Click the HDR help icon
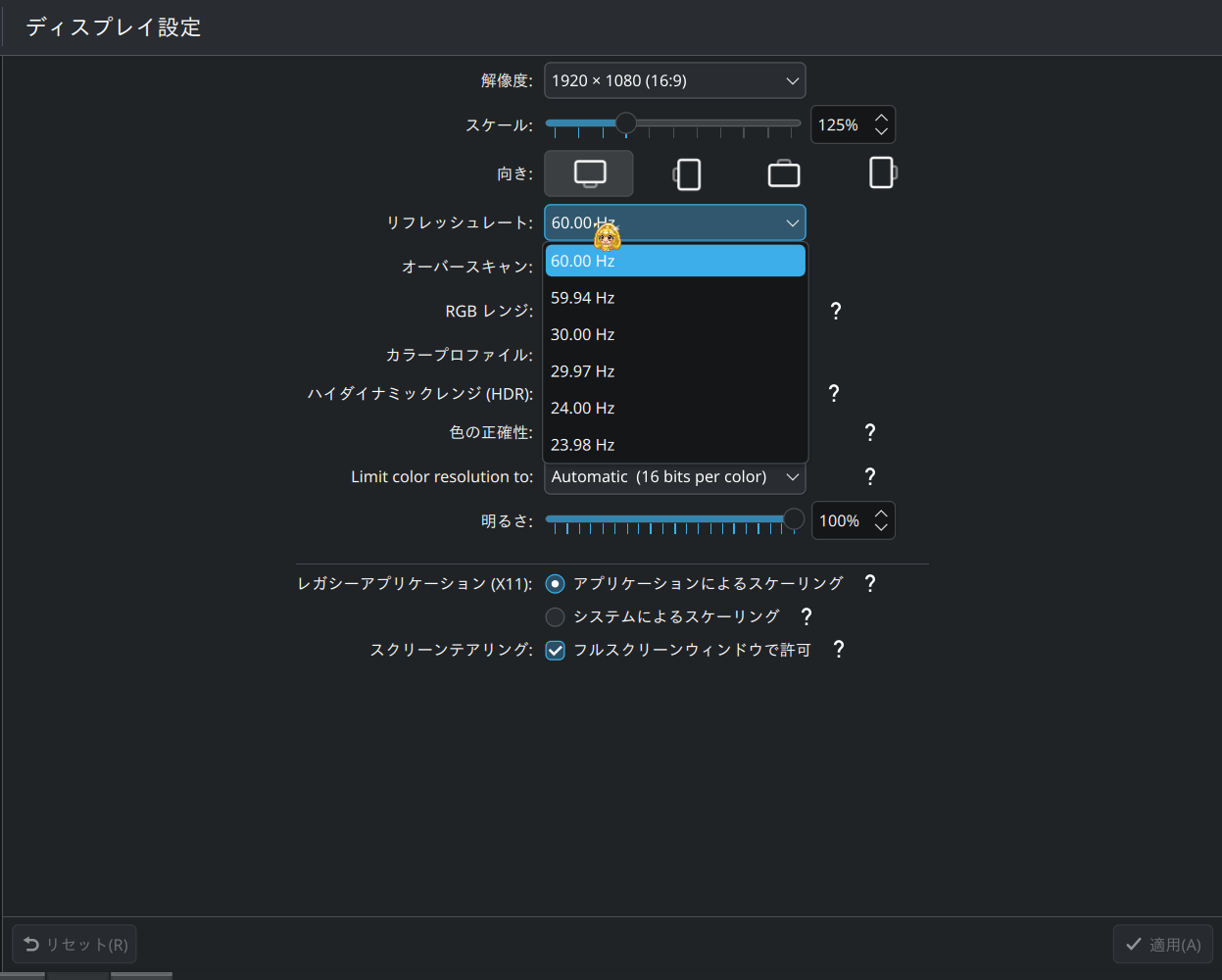1222x980 pixels. [833, 393]
